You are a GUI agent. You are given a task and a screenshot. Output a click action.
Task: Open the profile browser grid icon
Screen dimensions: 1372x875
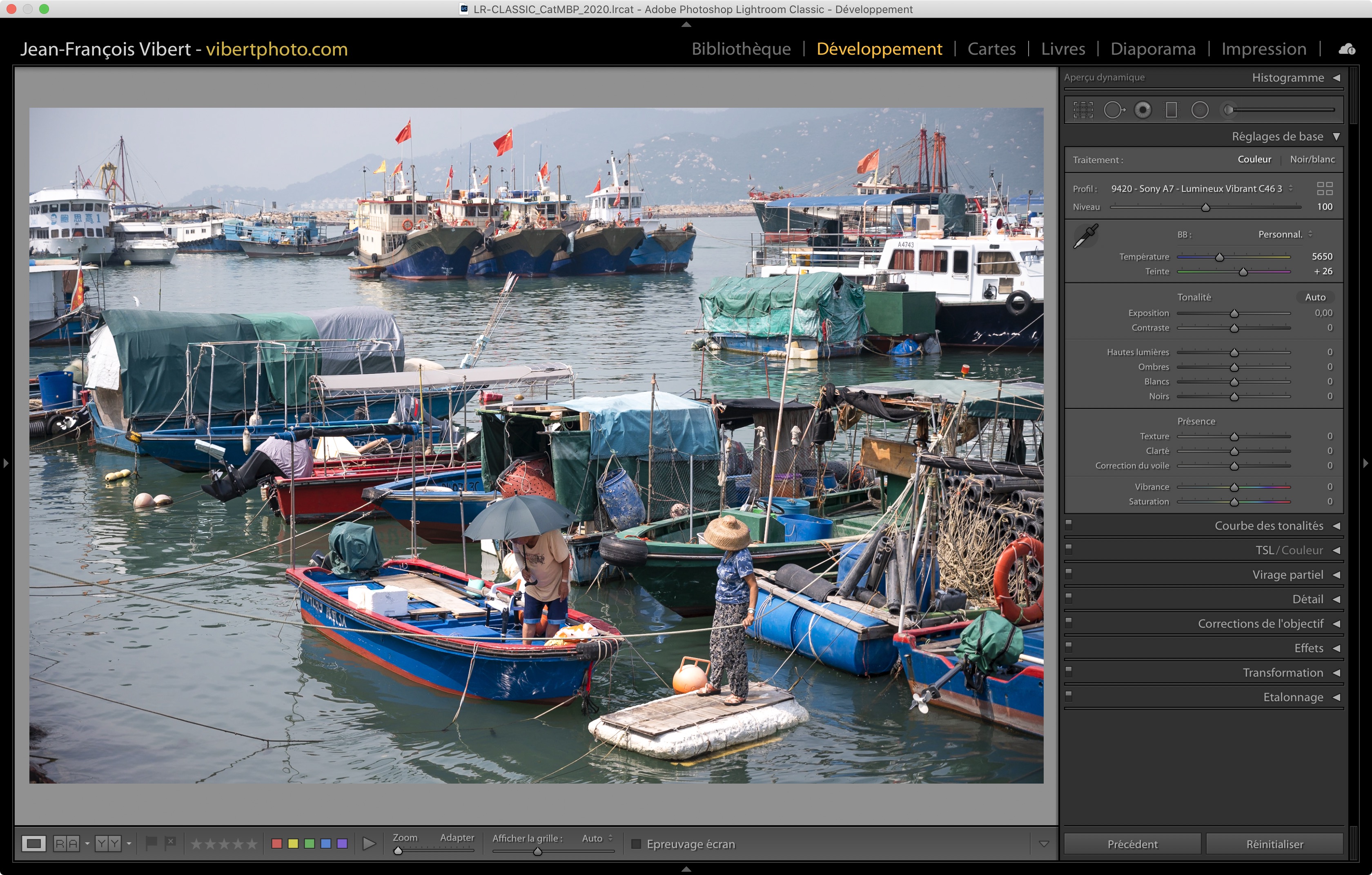1325,189
